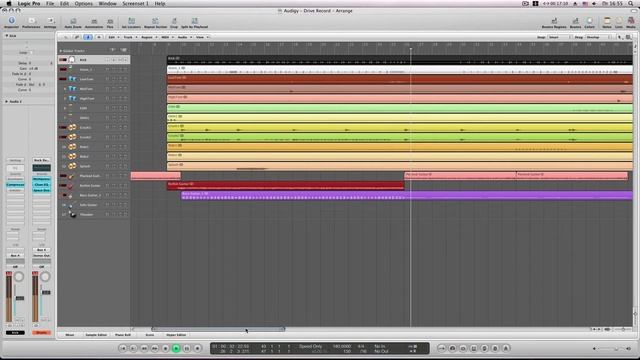
Task: Toggle the Catch playhead button in Arrange
Action: (88, 37)
